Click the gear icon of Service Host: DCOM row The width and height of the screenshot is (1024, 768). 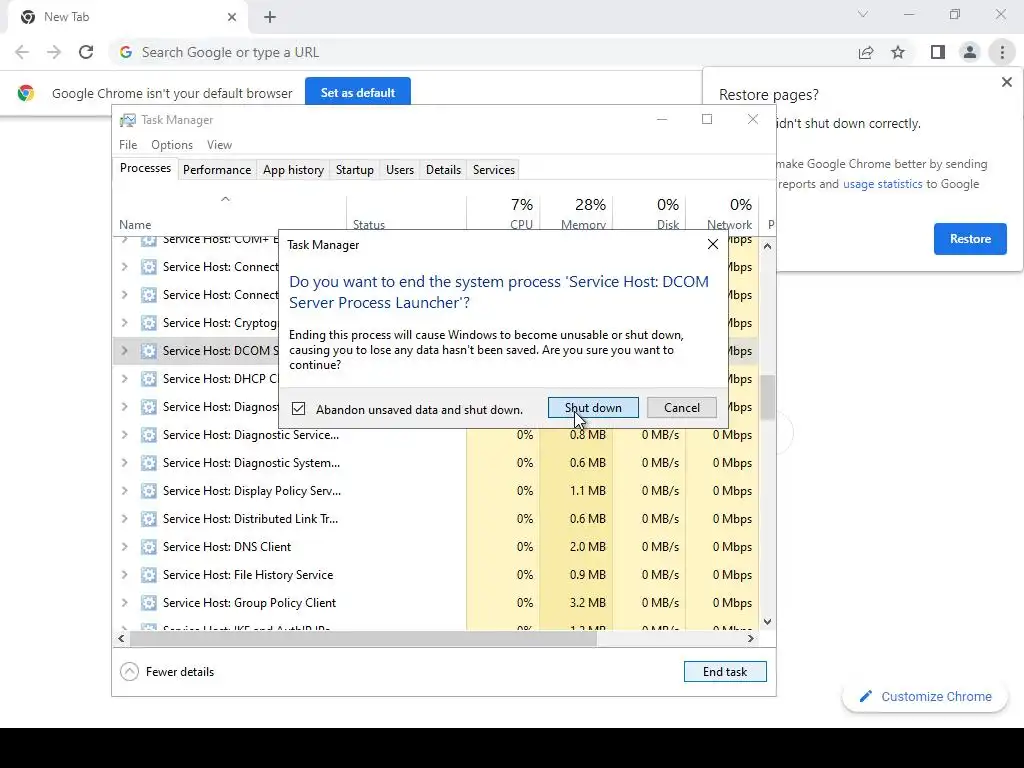tap(149, 351)
